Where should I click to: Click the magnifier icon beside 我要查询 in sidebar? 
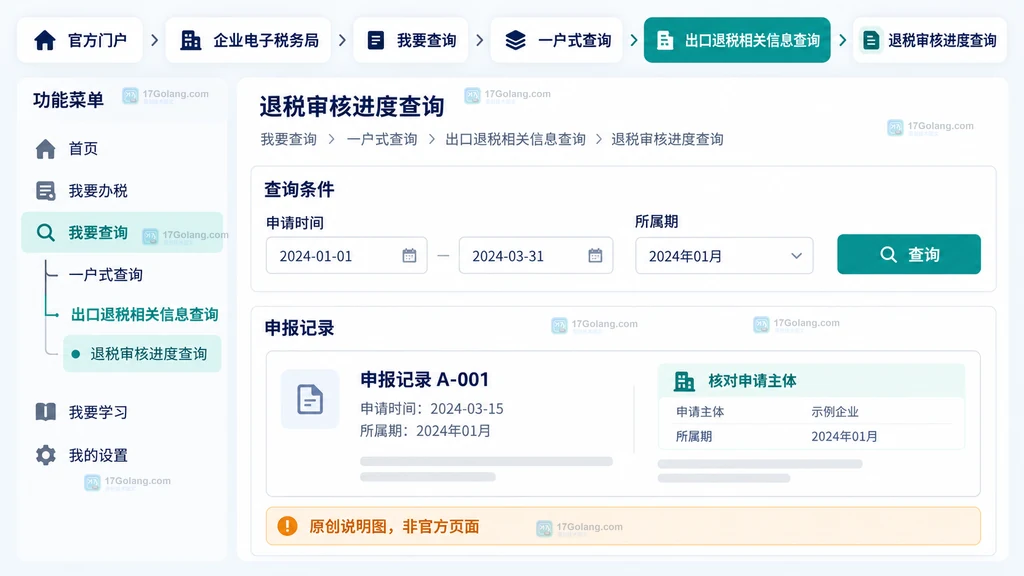pyautogui.click(x=46, y=232)
